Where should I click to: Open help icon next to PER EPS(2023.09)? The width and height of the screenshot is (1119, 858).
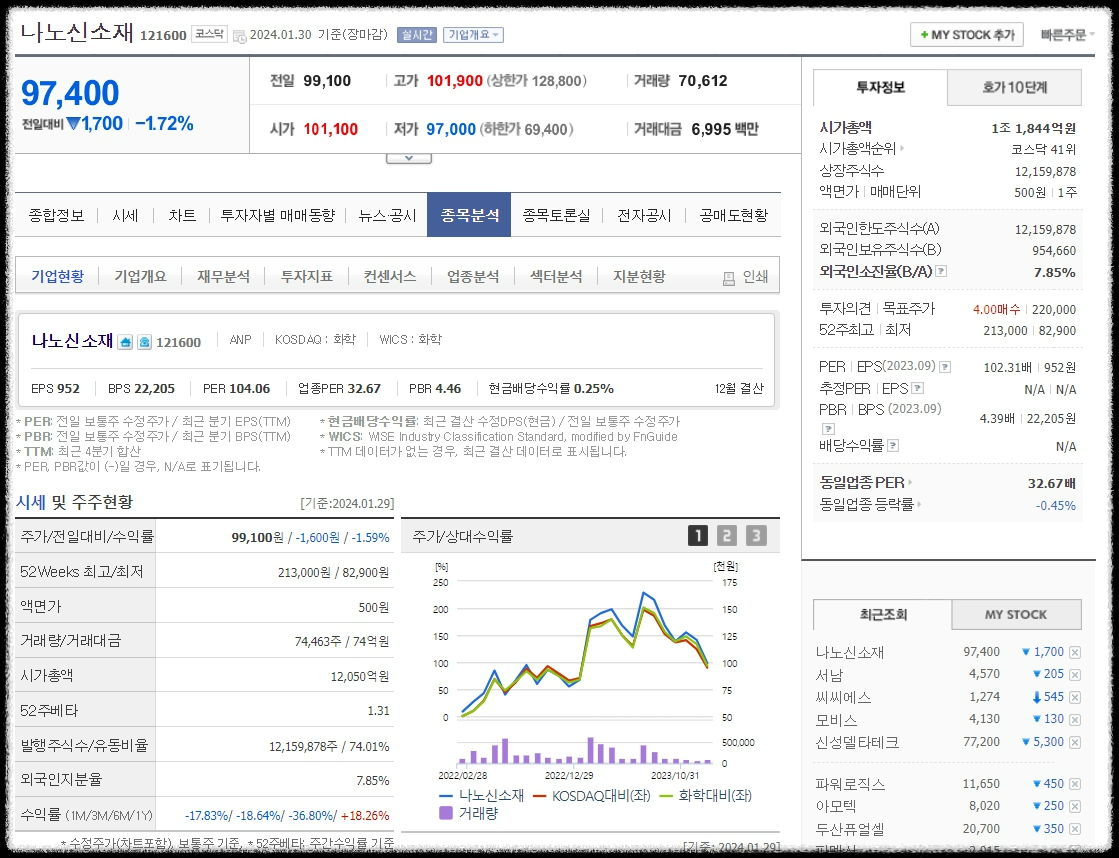[945, 367]
